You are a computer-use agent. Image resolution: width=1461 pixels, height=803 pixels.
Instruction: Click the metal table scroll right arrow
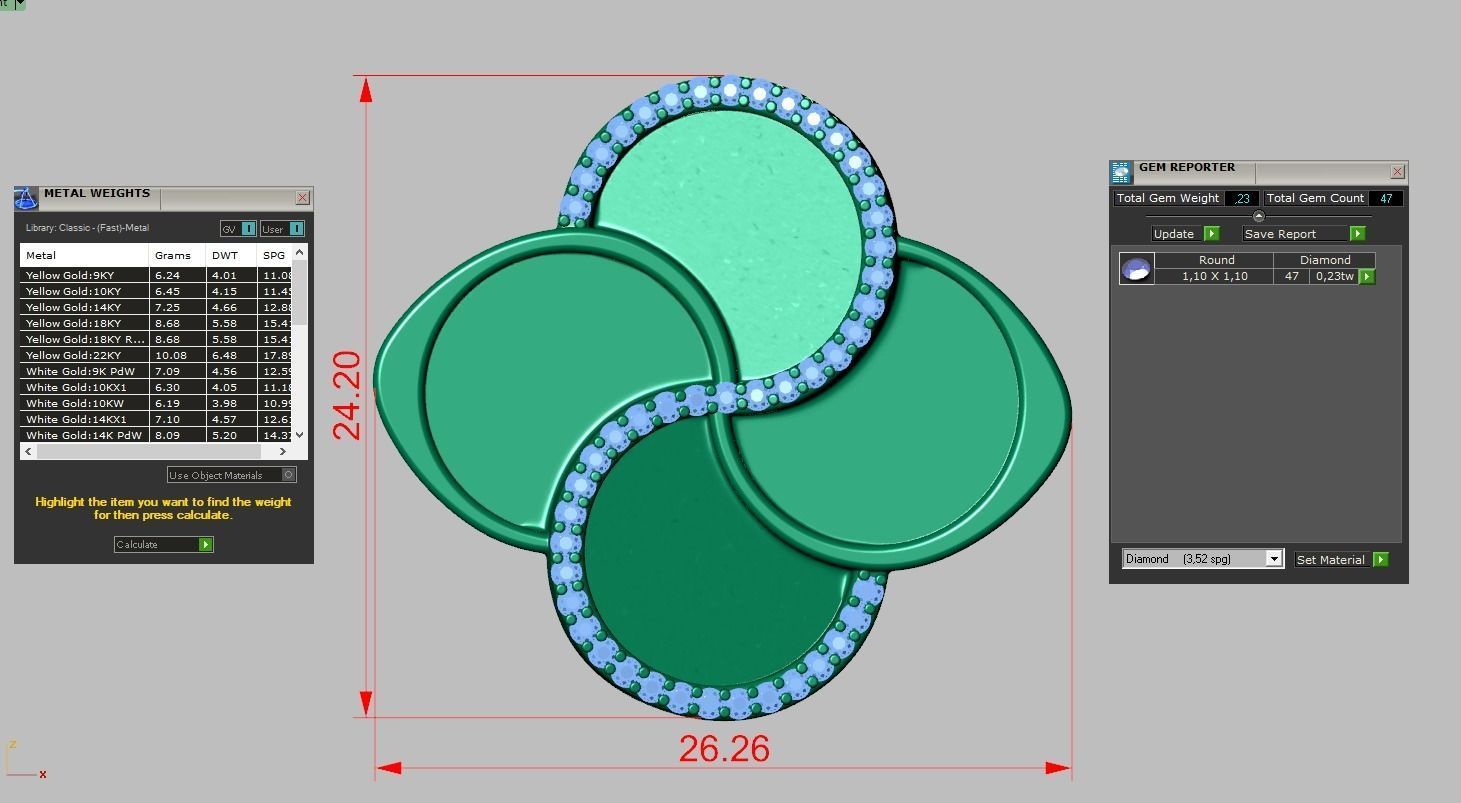tap(284, 451)
